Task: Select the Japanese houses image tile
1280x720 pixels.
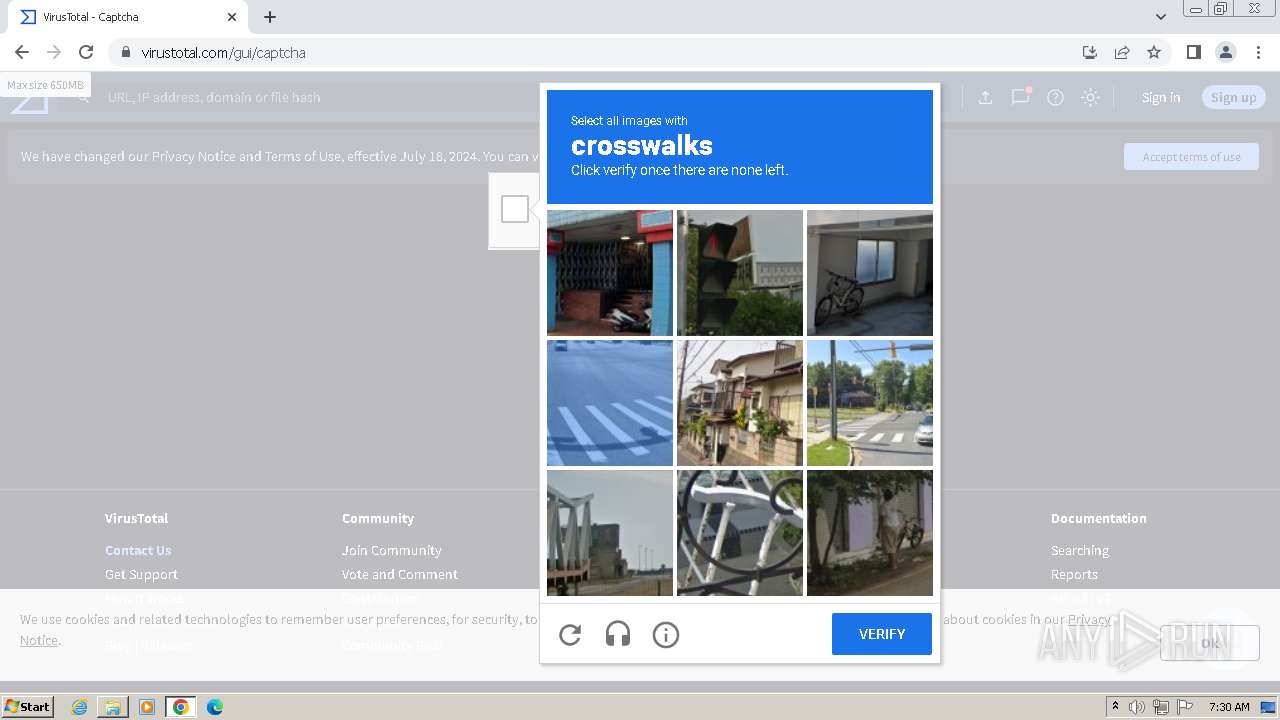Action: click(740, 403)
